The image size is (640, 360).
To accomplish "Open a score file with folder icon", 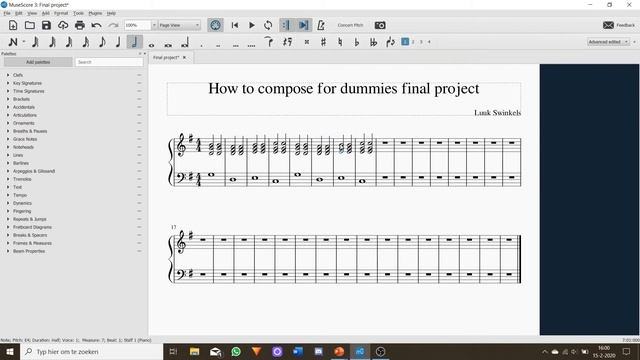I will pyautogui.click(x=29, y=25).
